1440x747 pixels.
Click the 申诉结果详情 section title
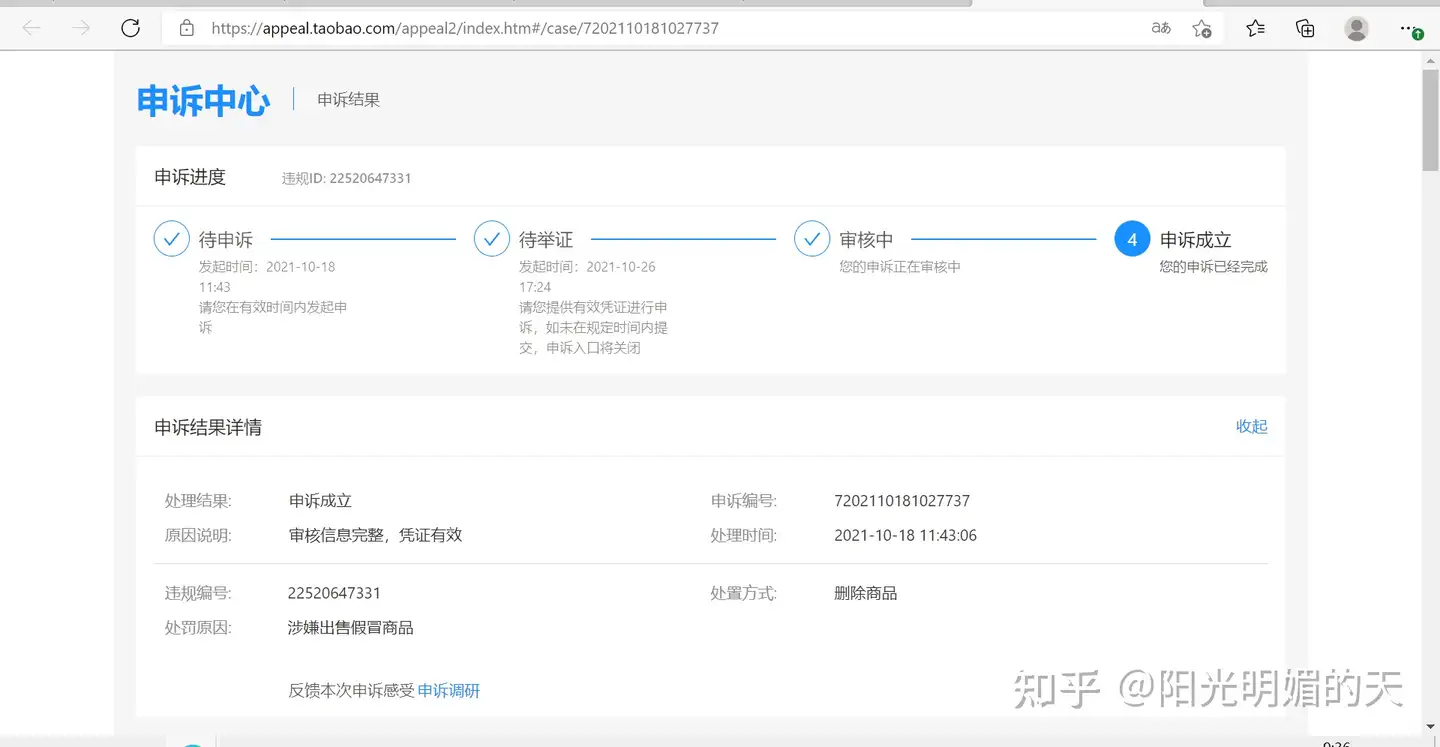coord(208,427)
